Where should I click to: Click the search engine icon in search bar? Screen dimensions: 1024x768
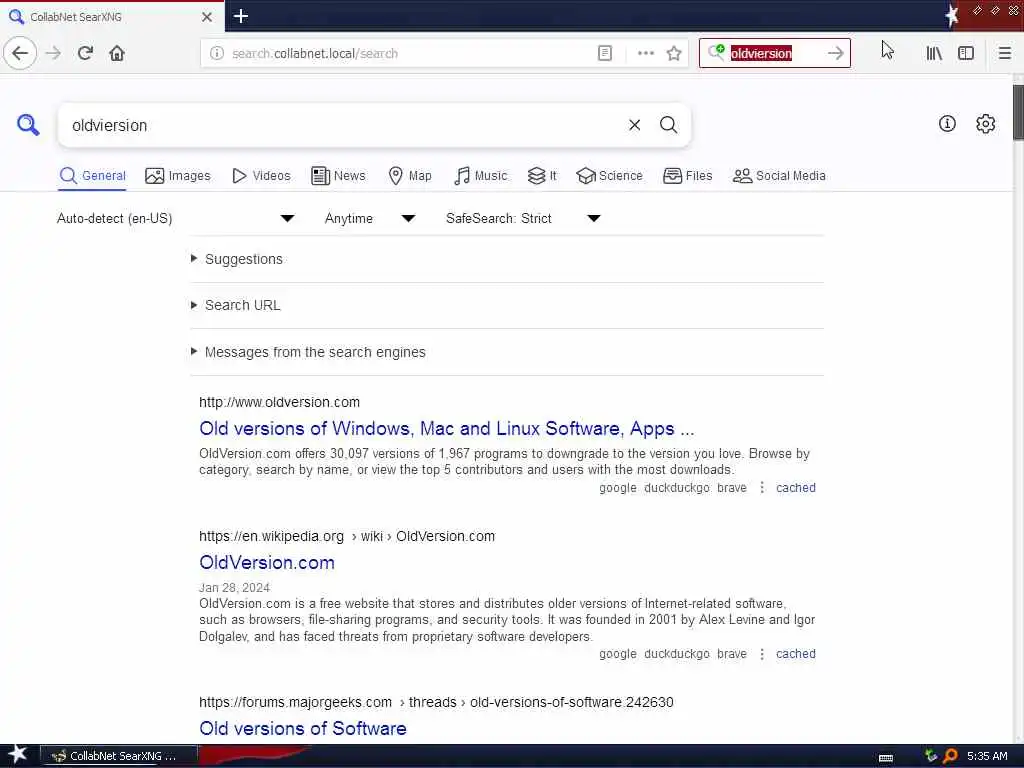click(716, 52)
